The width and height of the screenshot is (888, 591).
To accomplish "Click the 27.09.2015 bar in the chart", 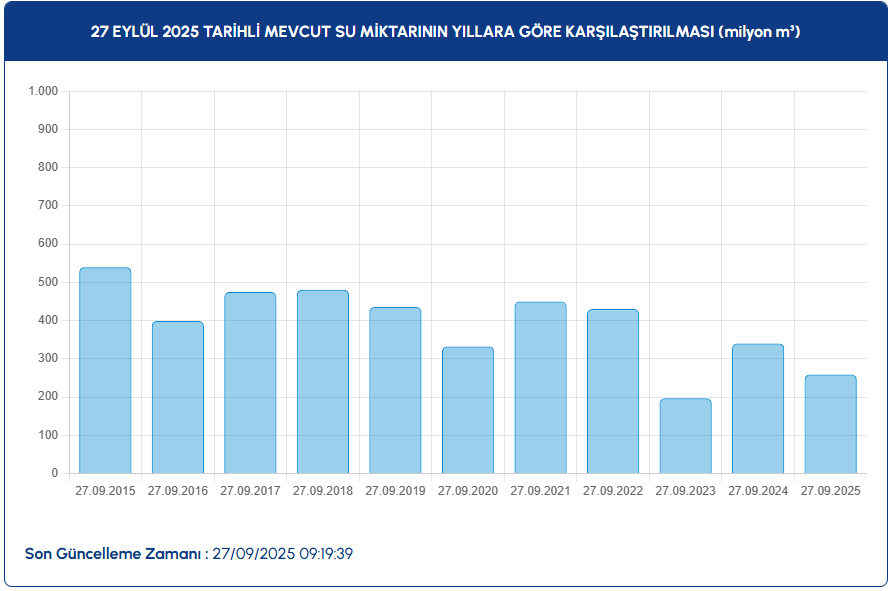I will [105, 371].
